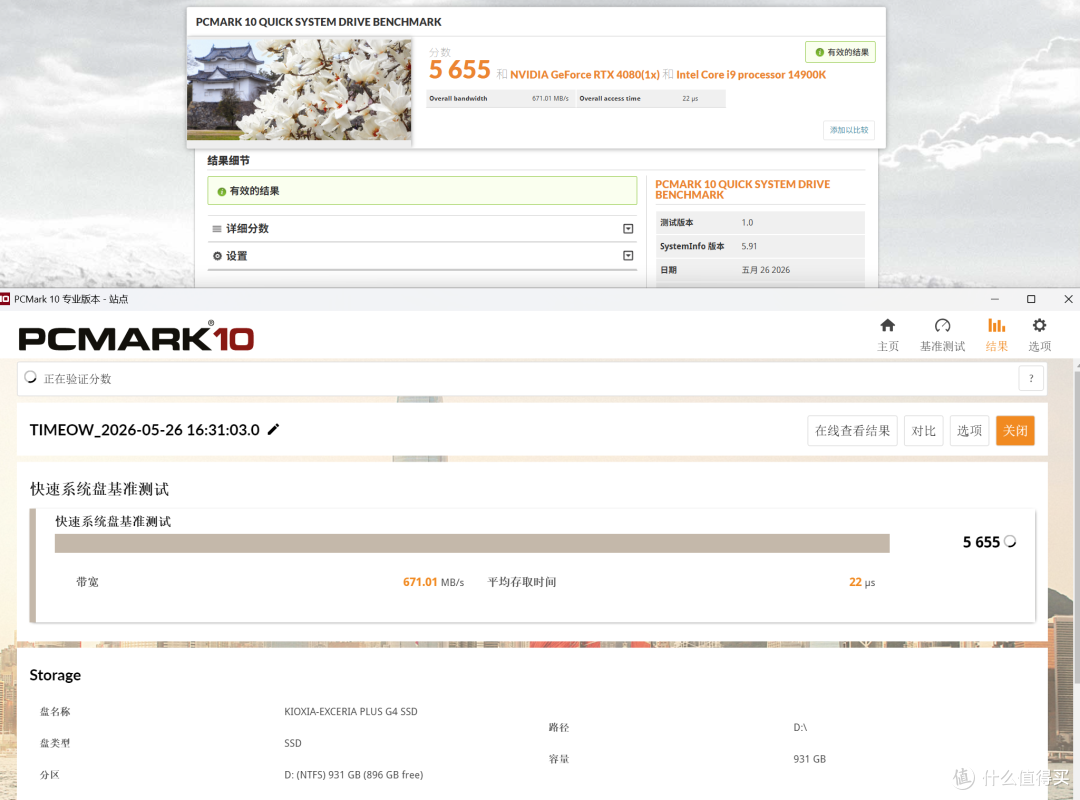Click the PCMARK10 logo
The height and width of the screenshot is (800, 1080).
(136, 337)
